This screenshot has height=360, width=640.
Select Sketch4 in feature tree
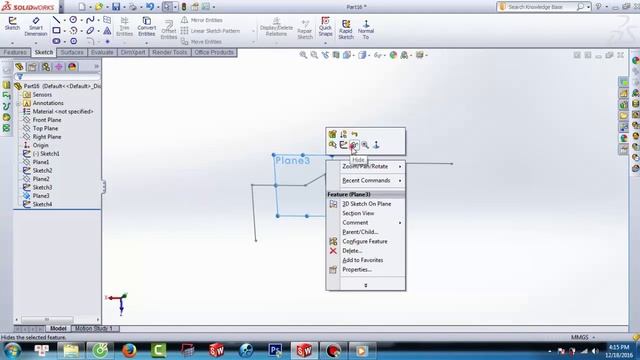coord(42,204)
